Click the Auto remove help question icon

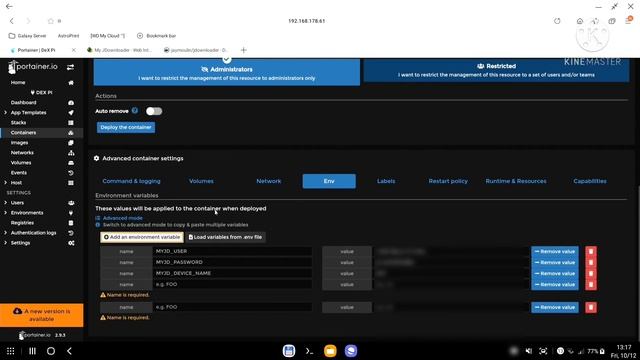(x=135, y=111)
